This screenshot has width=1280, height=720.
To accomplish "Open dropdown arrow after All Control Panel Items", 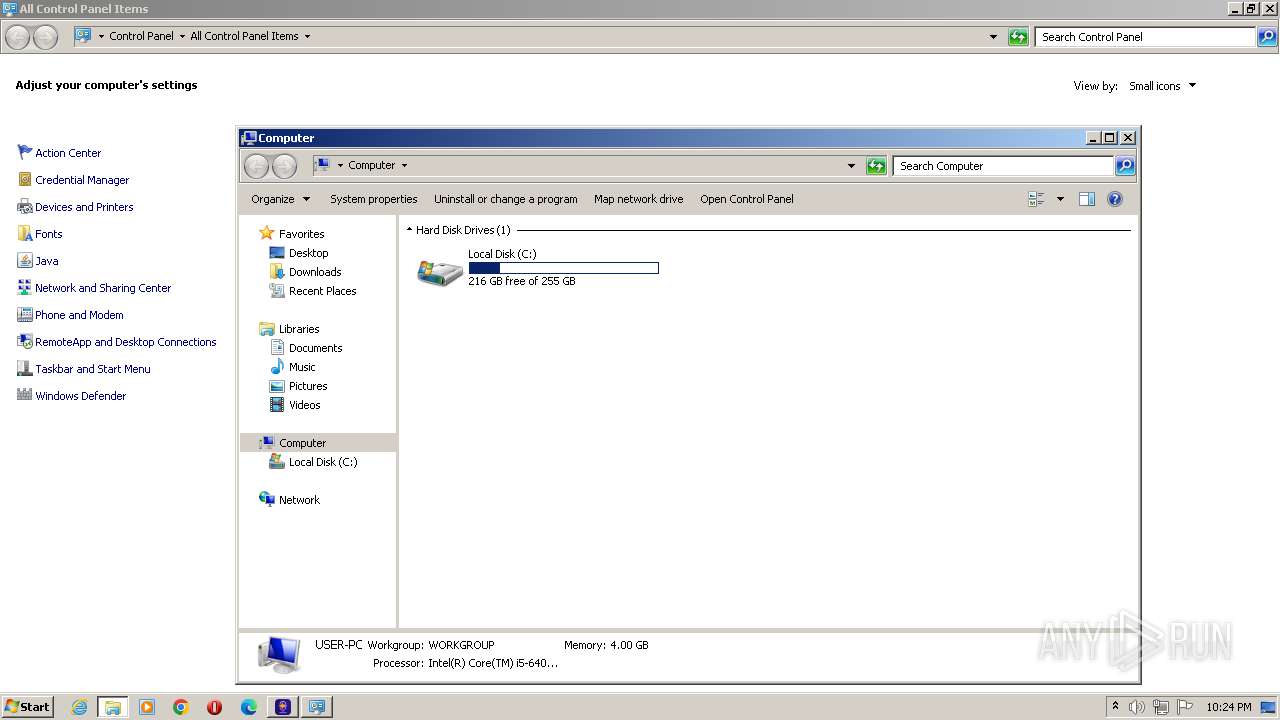I will 307,36.
